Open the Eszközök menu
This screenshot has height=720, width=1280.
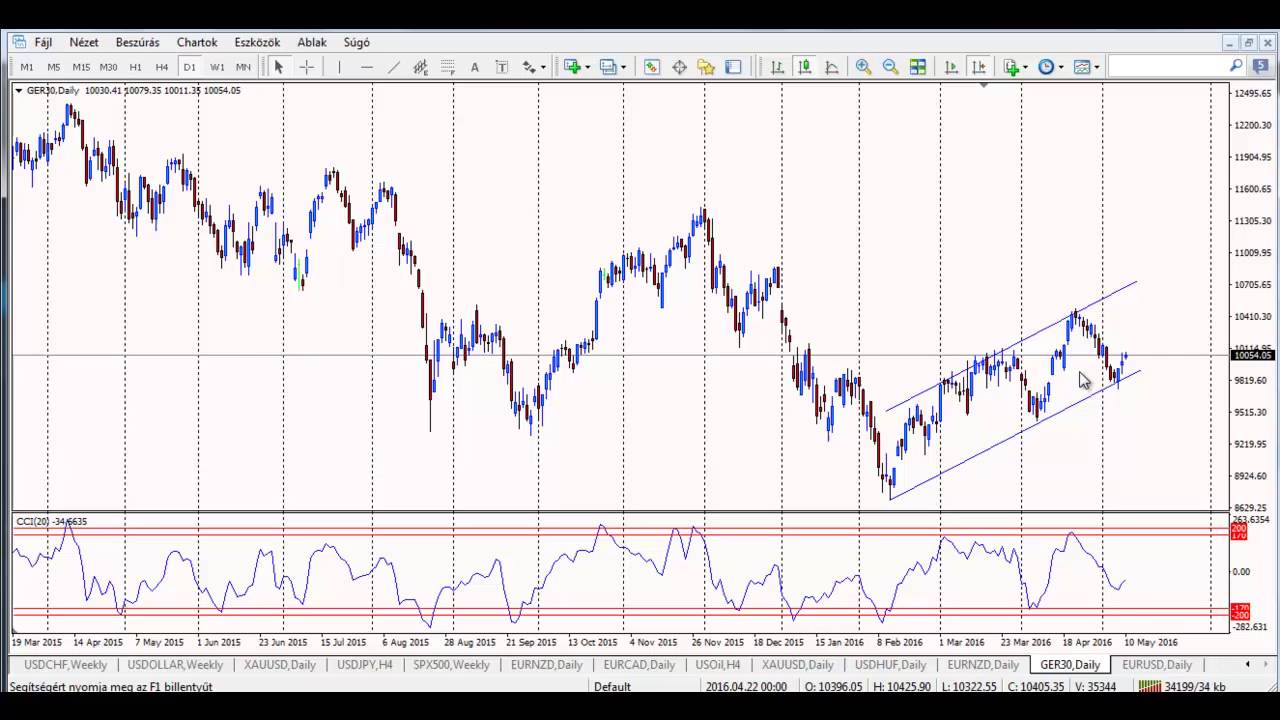point(257,42)
